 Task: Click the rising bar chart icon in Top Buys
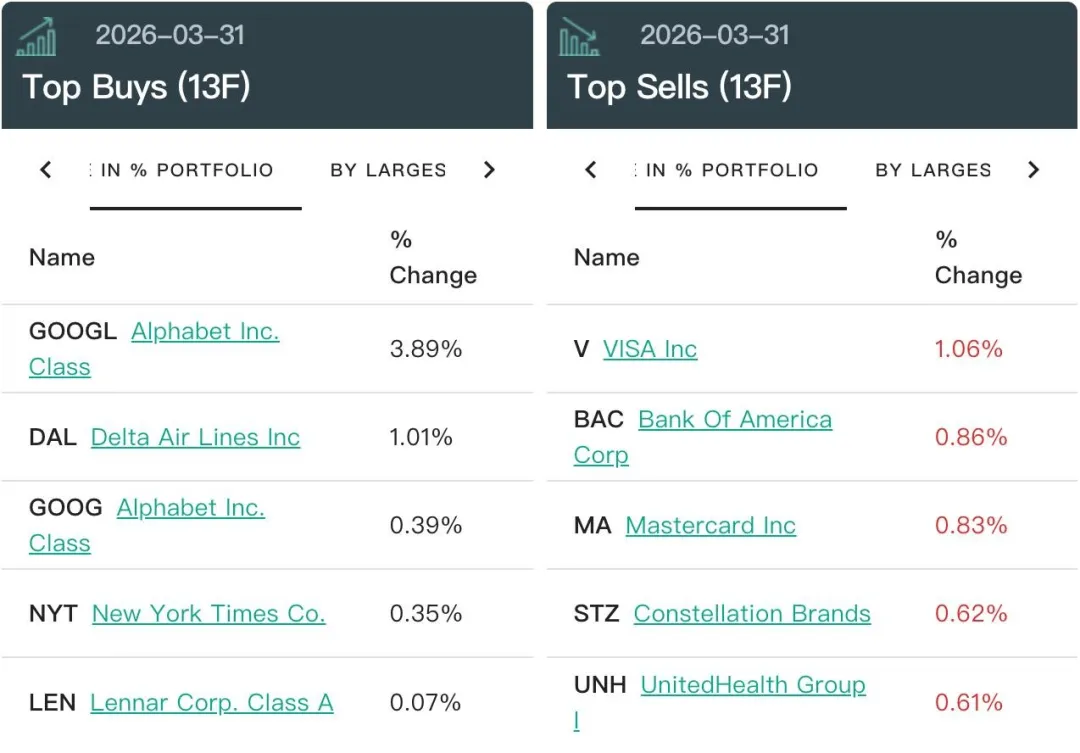(37, 37)
